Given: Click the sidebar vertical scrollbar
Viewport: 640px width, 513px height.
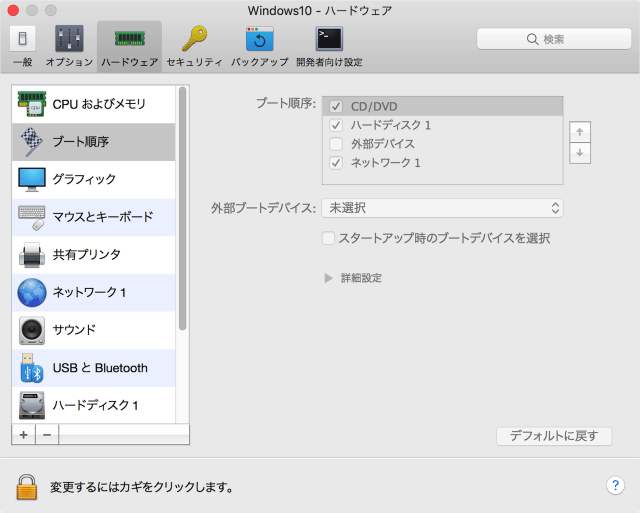Looking at the screenshot, I should coord(182,210).
